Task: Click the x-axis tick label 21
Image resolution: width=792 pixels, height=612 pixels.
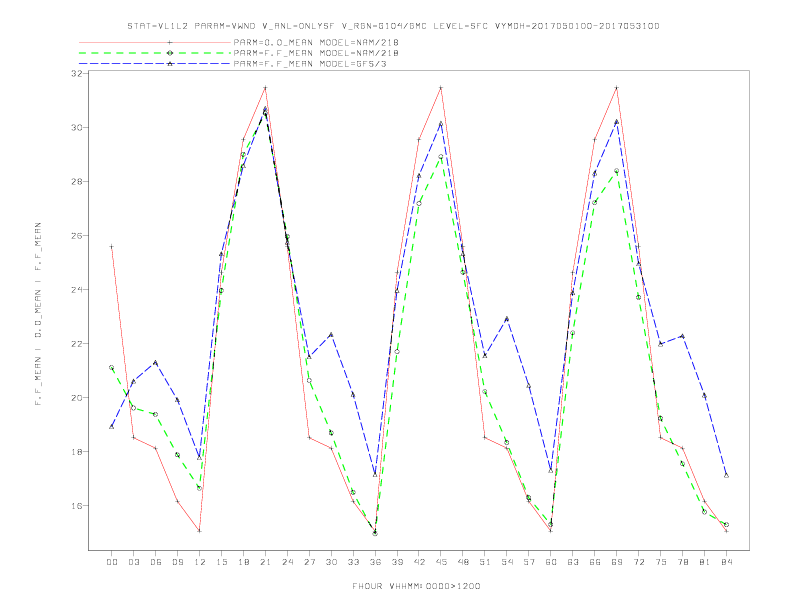Action: point(265,562)
